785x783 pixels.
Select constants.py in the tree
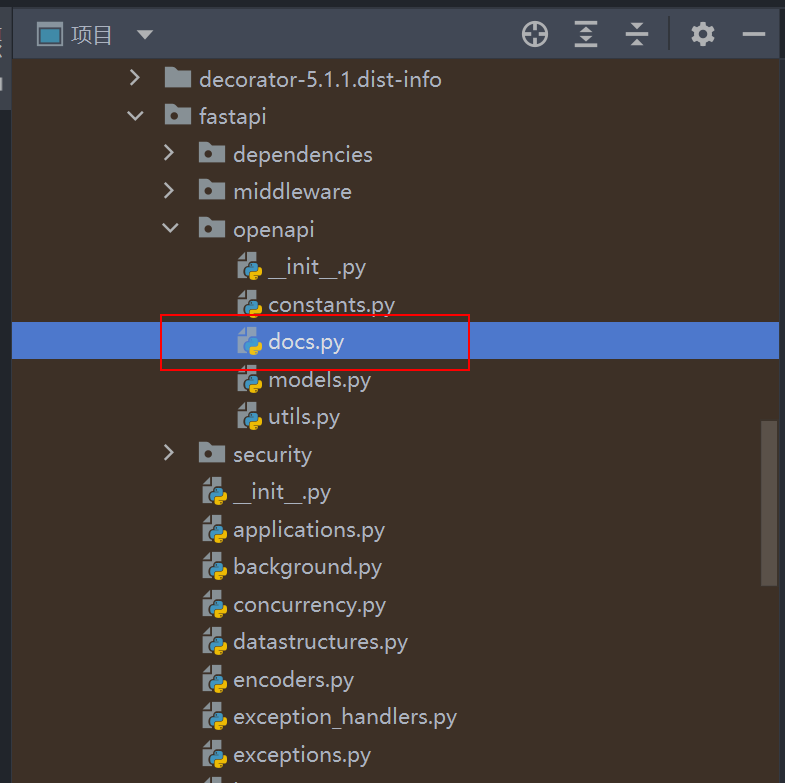(331, 305)
